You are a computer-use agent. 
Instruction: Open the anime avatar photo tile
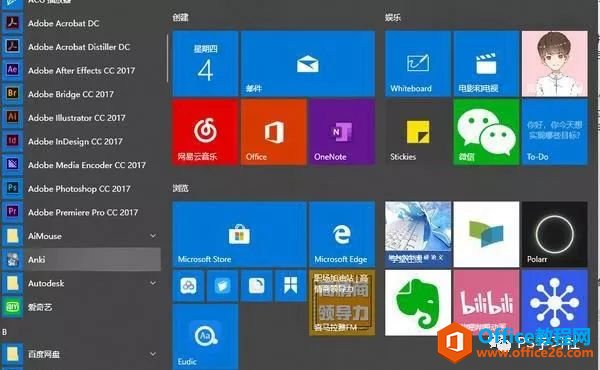point(555,64)
